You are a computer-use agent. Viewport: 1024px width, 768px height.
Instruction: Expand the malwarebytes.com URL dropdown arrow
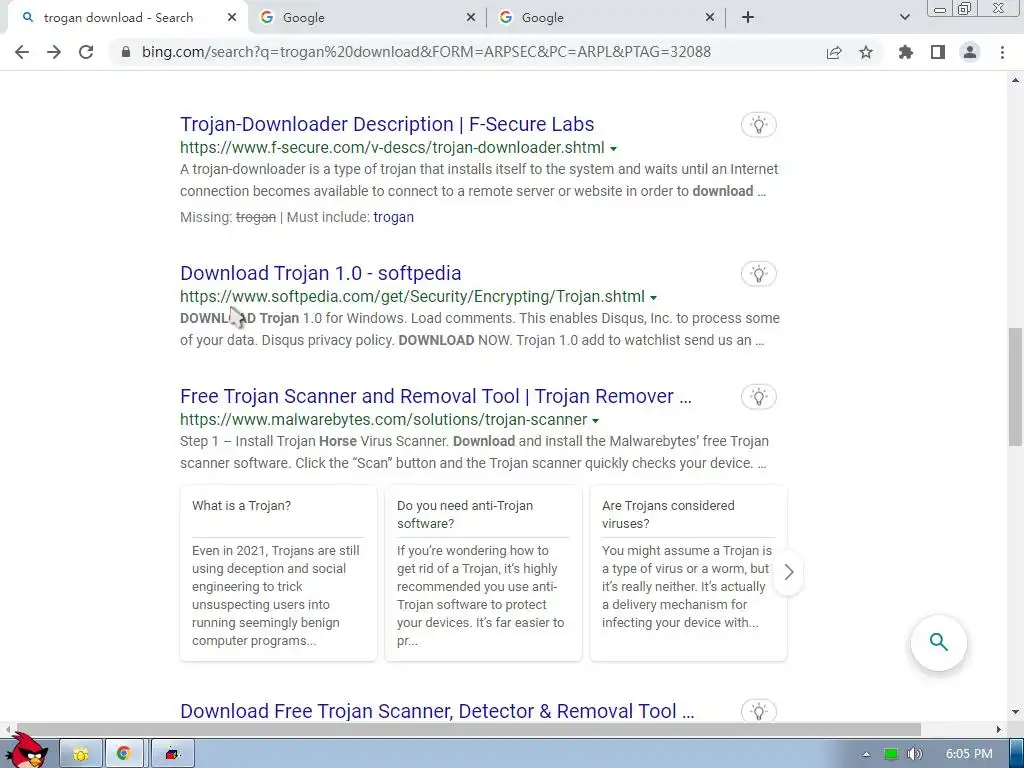(x=595, y=421)
